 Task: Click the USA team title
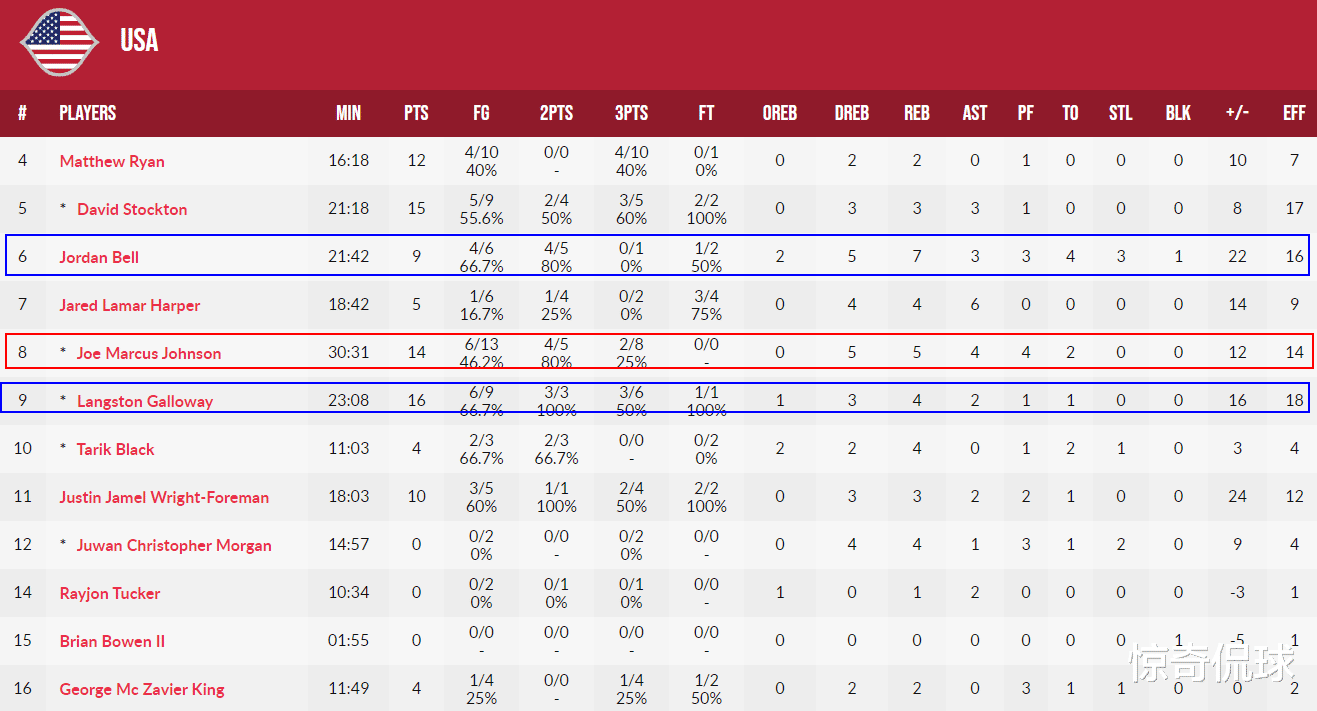point(139,40)
